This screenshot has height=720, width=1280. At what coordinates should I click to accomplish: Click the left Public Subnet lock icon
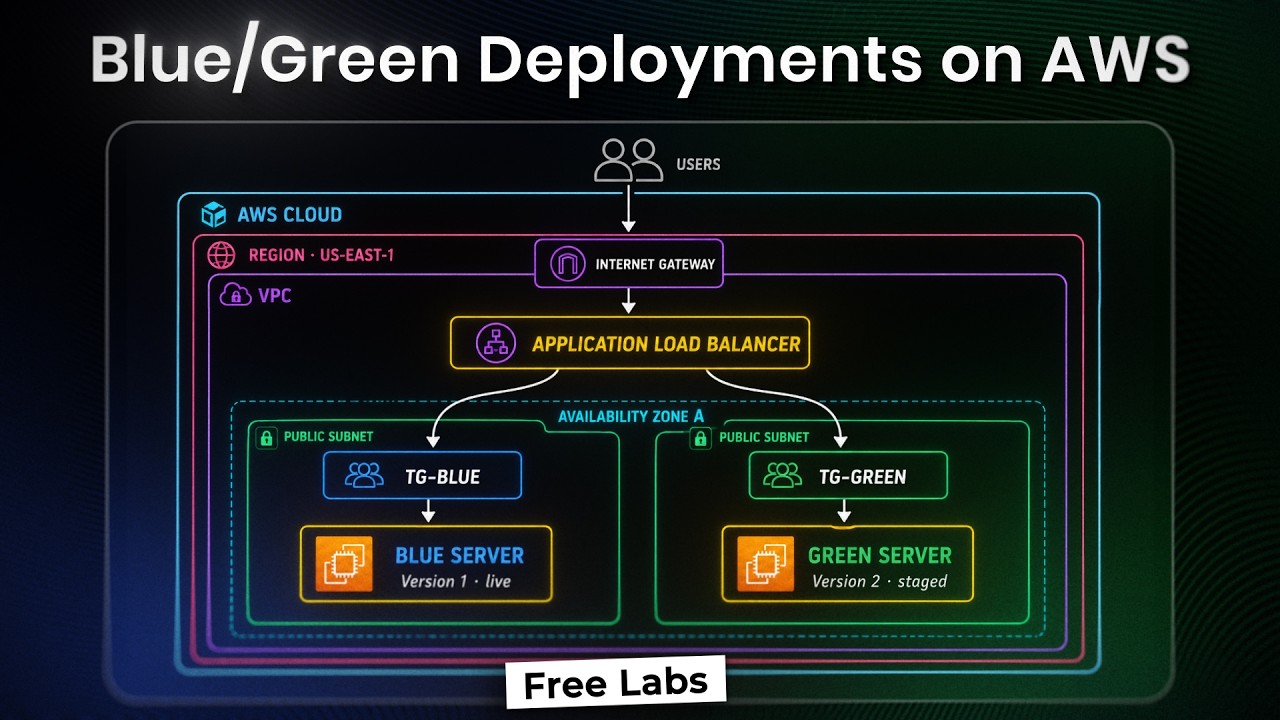click(x=266, y=437)
